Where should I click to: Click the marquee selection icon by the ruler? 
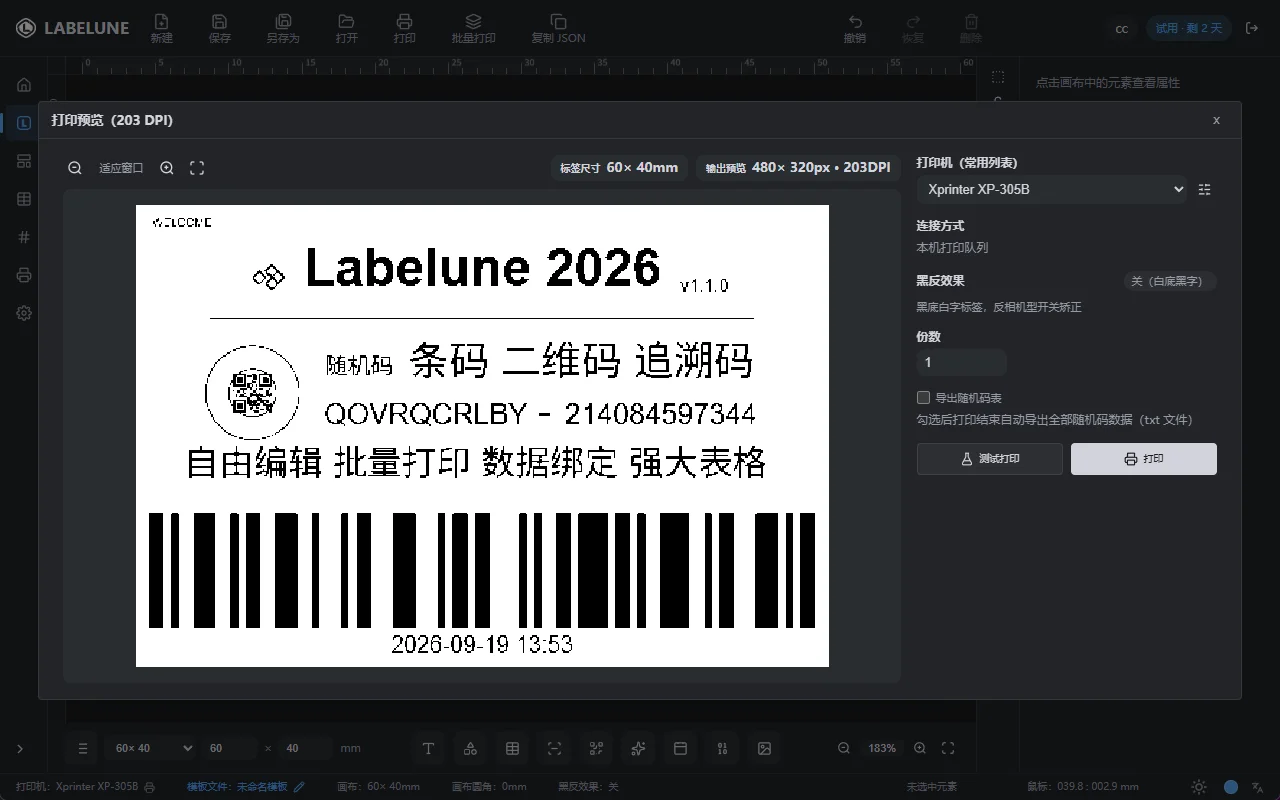click(x=997, y=76)
